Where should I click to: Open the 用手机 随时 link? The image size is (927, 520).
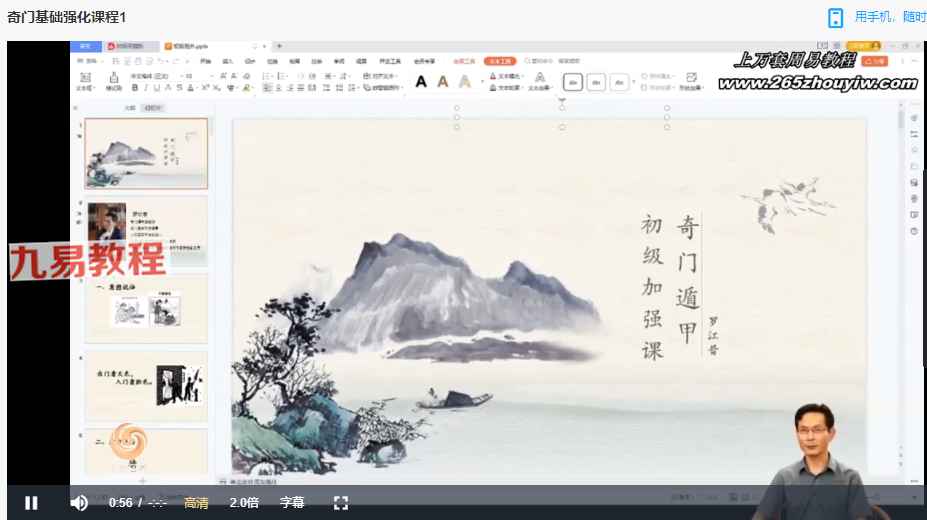[x=890, y=17]
